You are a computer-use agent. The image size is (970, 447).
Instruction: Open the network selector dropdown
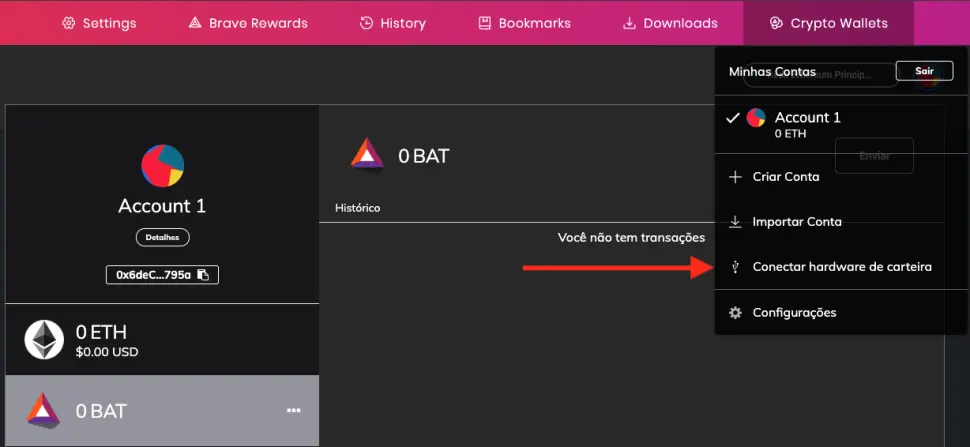point(820,75)
